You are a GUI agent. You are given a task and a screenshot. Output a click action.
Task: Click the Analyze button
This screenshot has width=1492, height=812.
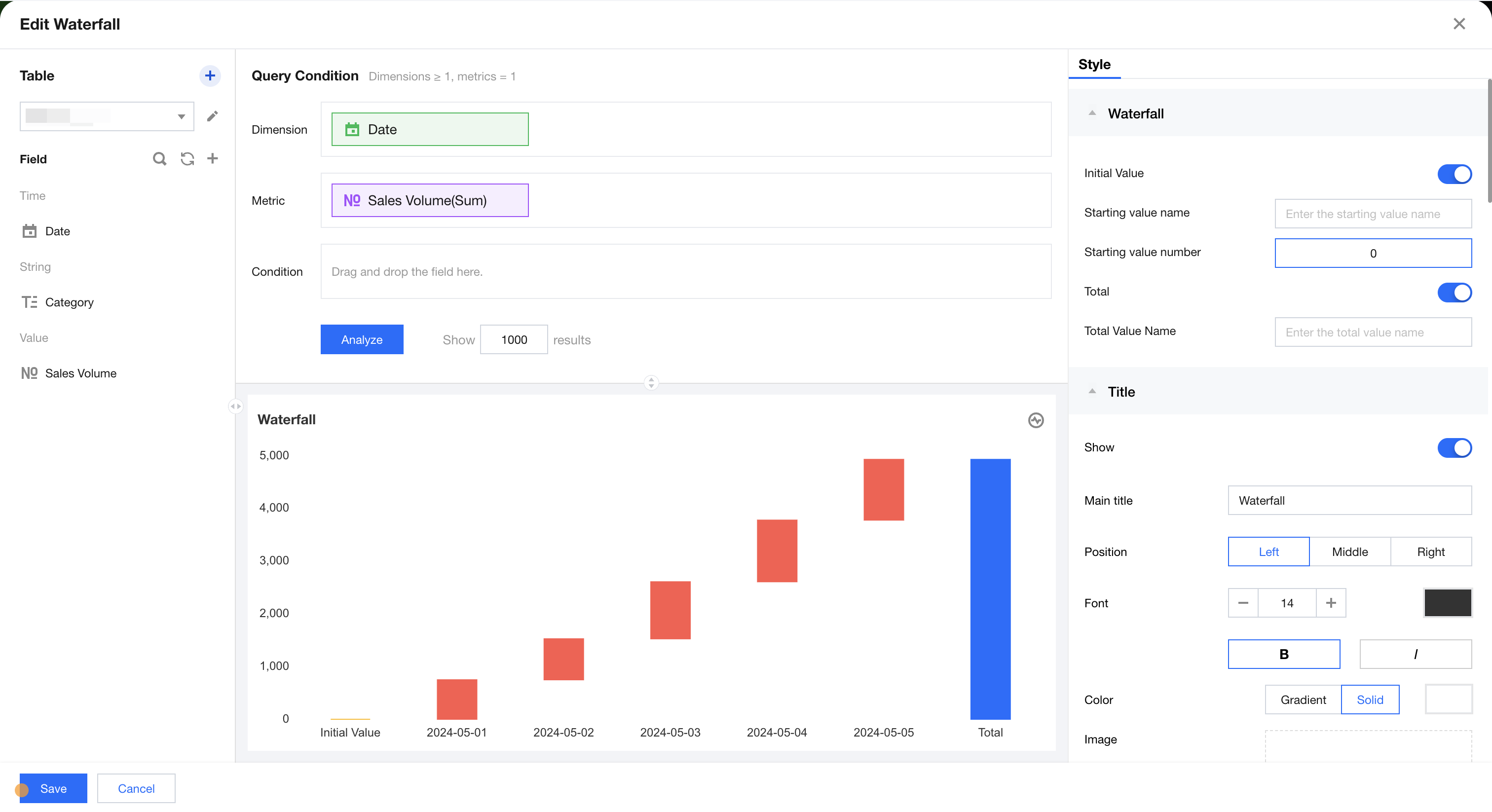362,339
